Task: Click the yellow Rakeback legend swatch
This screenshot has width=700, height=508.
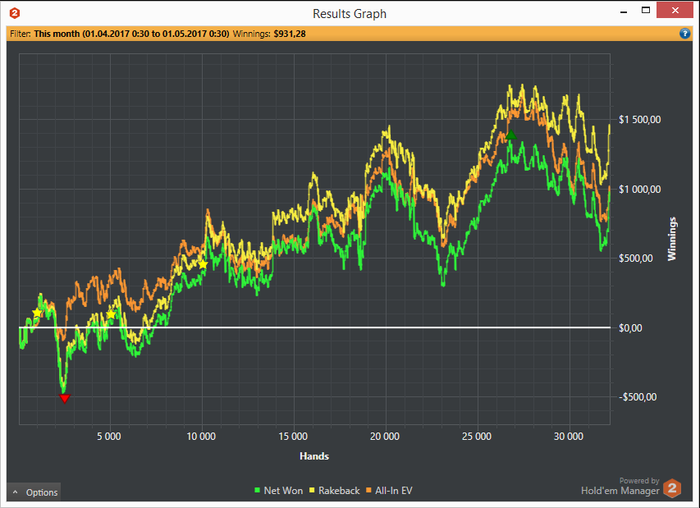Action: pos(312,491)
